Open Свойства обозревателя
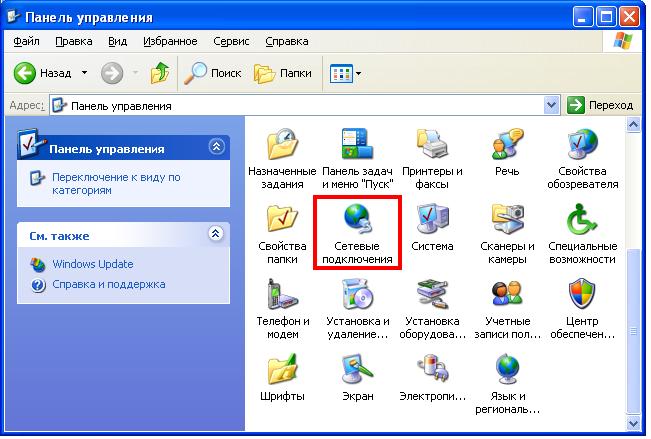The width and height of the screenshot is (651, 439). (x=582, y=159)
